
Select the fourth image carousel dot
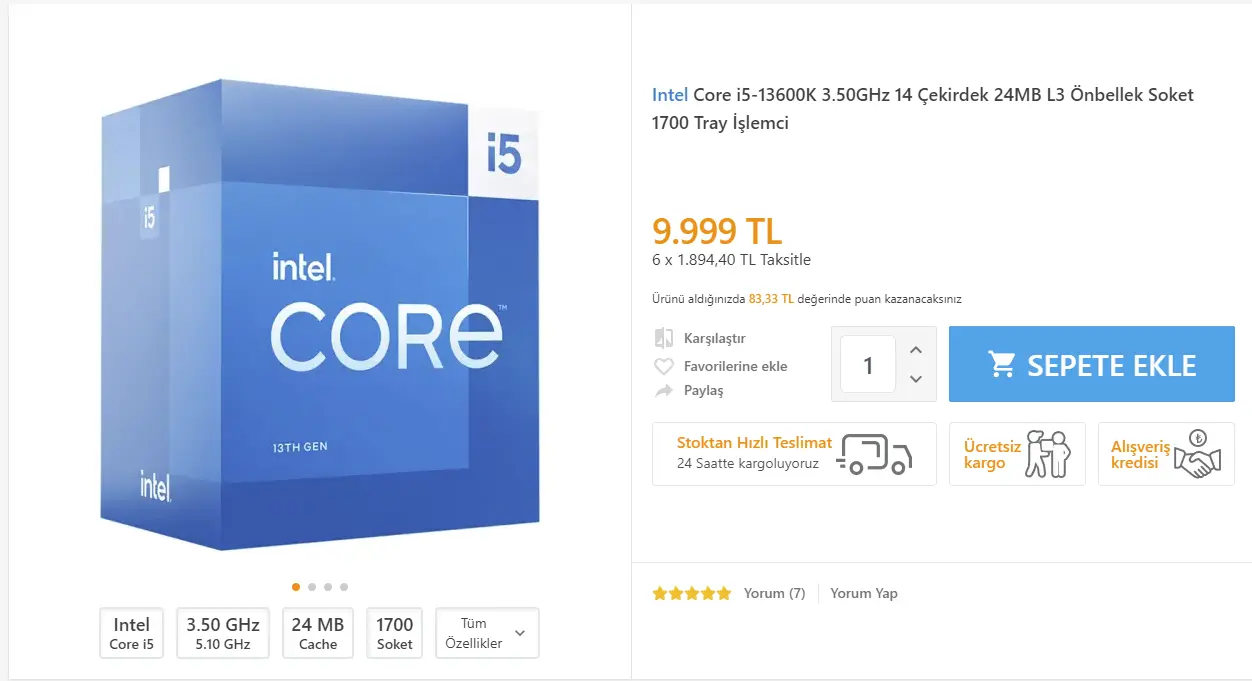tap(344, 587)
